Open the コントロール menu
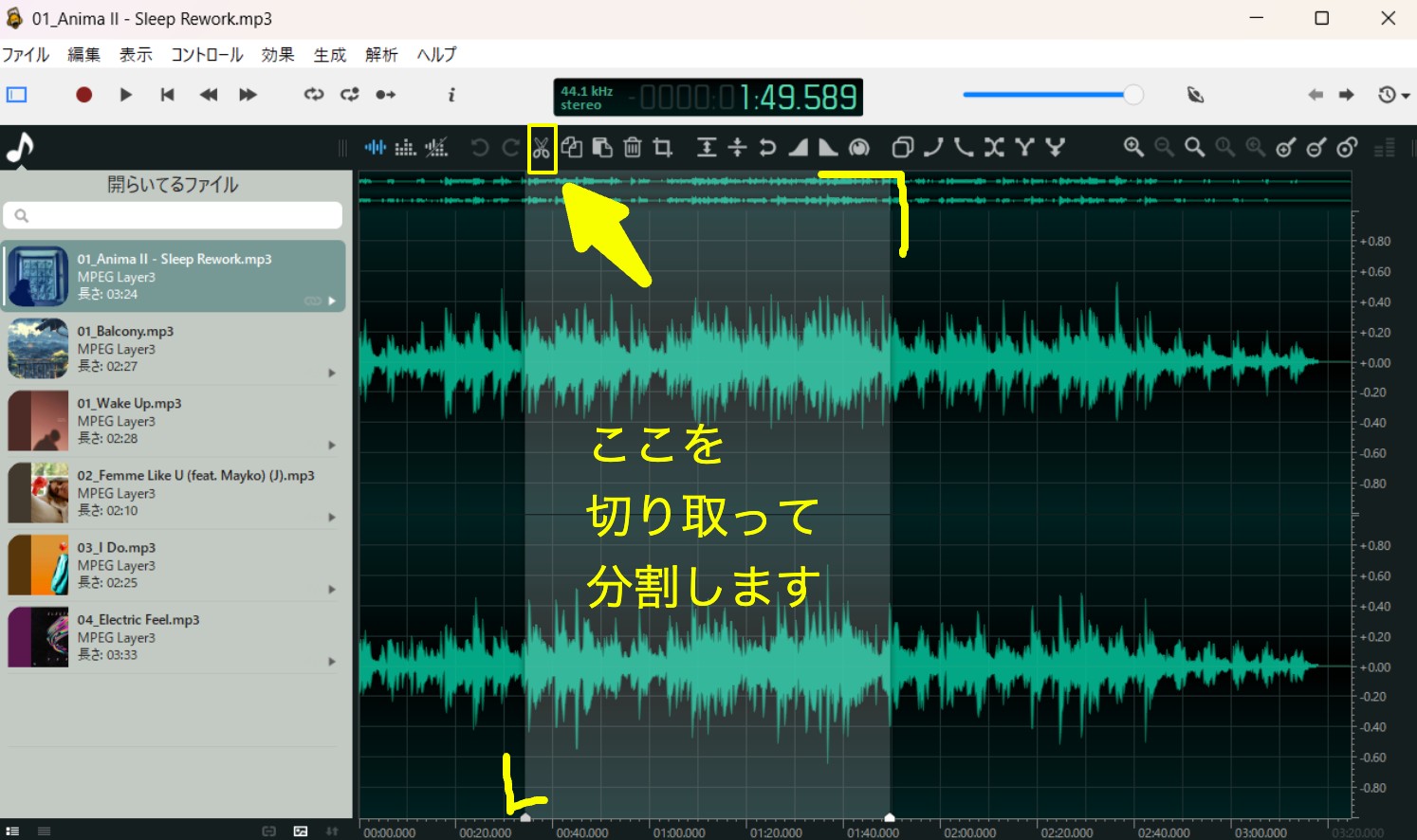This screenshot has height=840, width=1417. tap(207, 55)
